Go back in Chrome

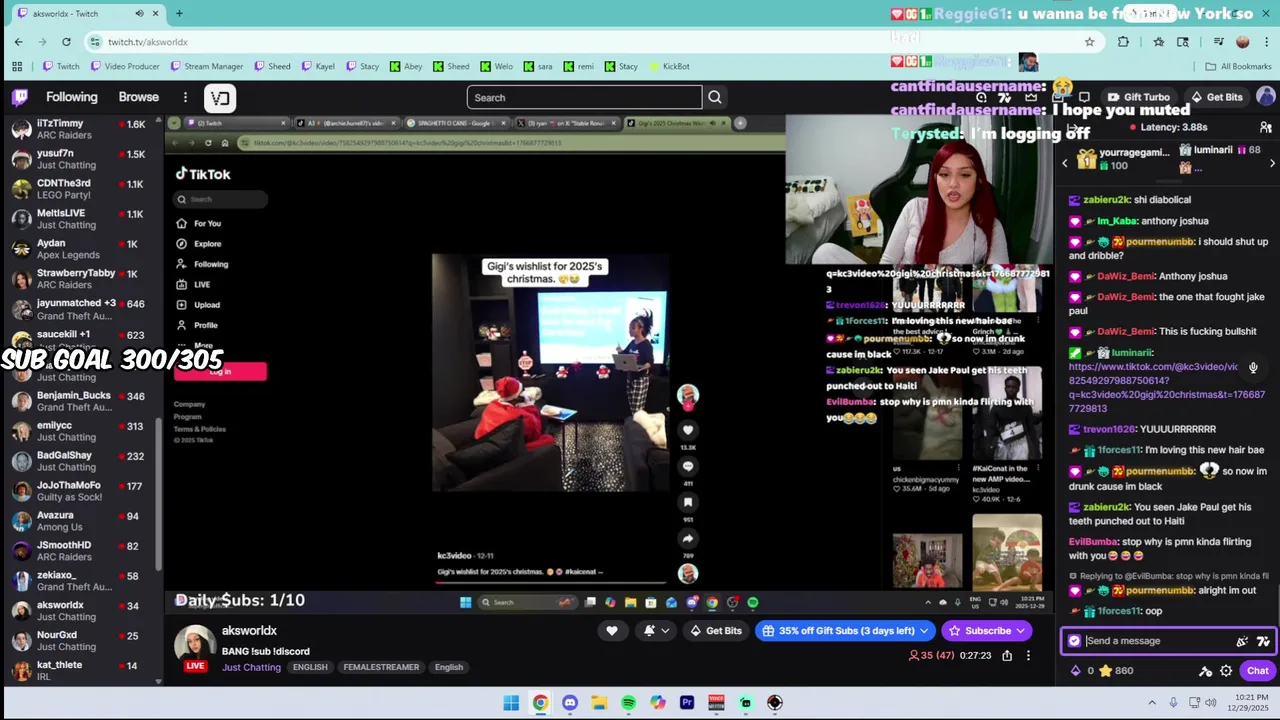click(x=18, y=41)
